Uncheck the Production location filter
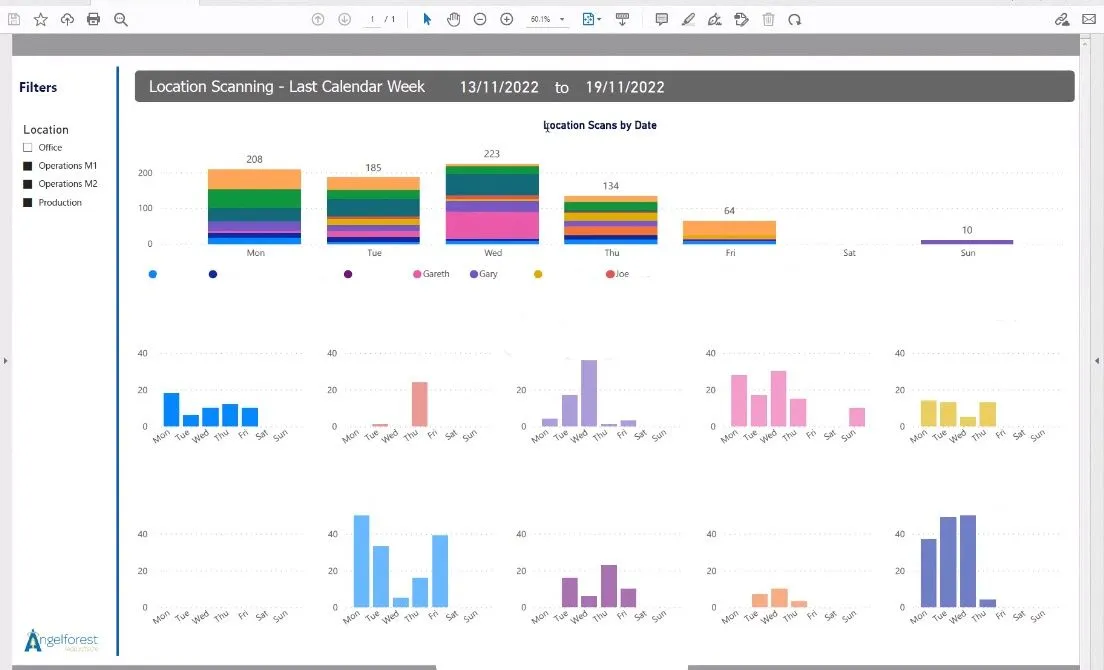This screenshot has width=1104, height=670. pyautogui.click(x=27, y=202)
